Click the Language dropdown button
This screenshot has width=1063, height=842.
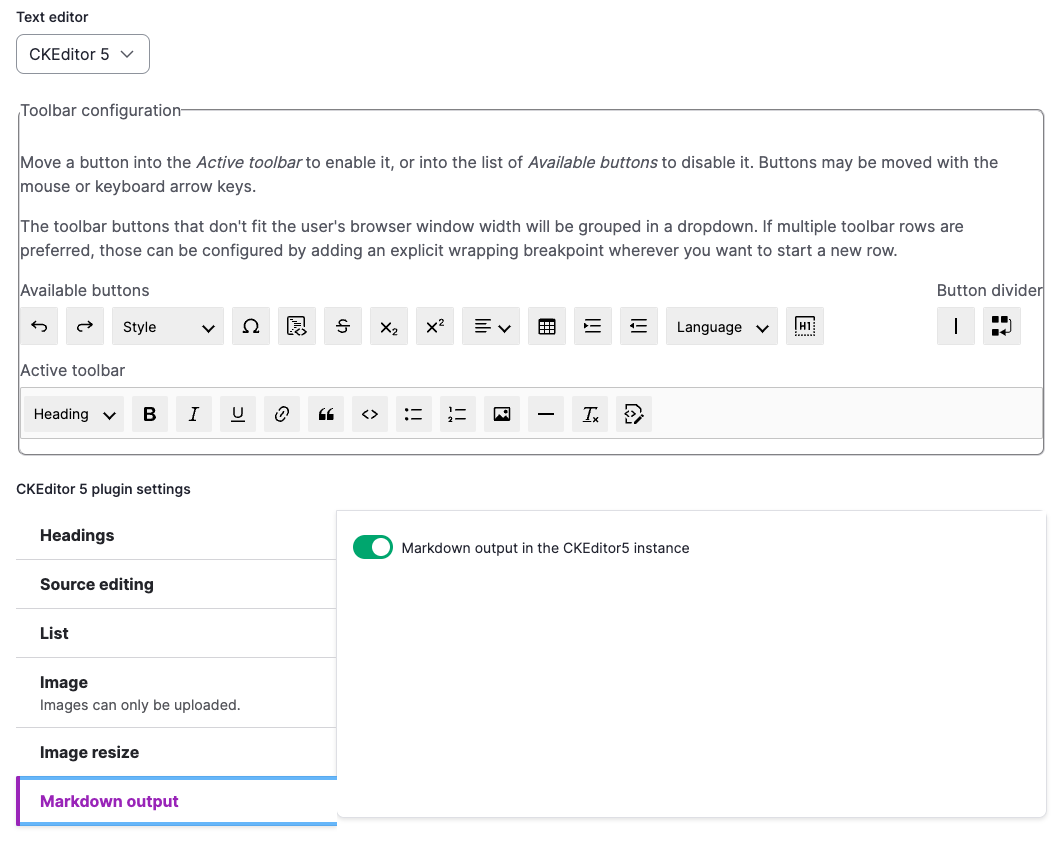(721, 326)
